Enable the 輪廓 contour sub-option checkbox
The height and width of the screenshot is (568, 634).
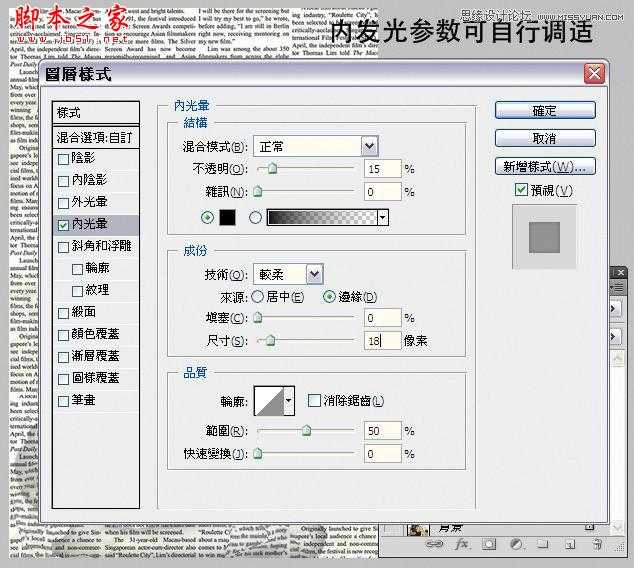[77, 269]
